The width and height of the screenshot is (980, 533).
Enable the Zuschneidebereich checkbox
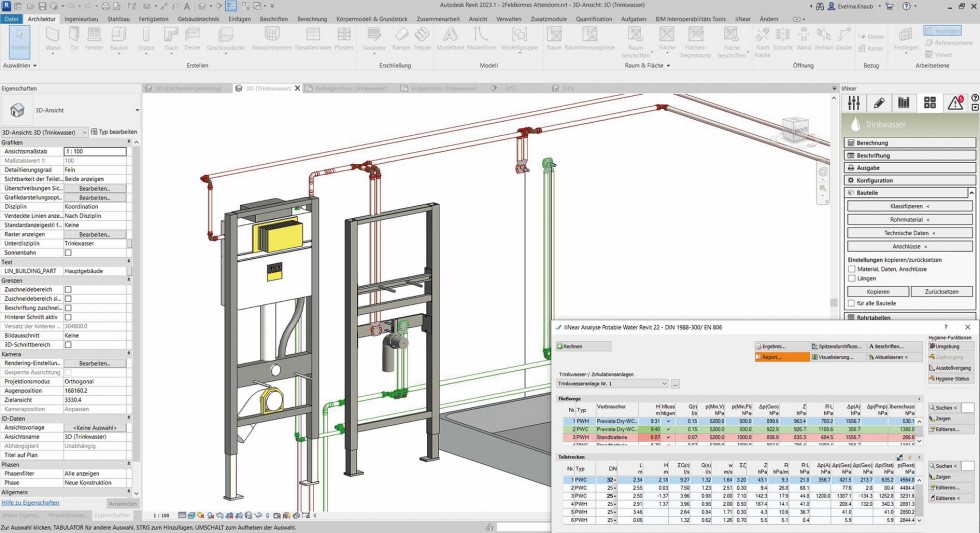click(x=68, y=289)
